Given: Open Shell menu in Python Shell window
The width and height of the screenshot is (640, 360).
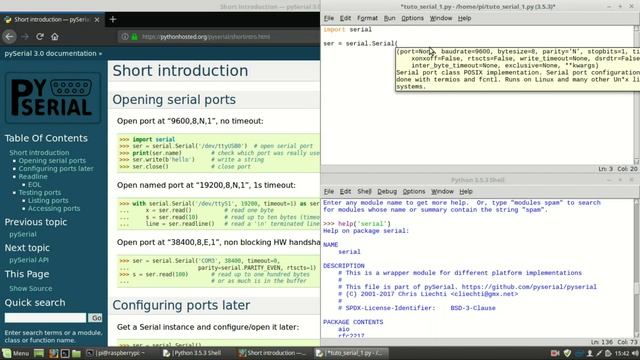Looking at the screenshot, I should [364, 191].
